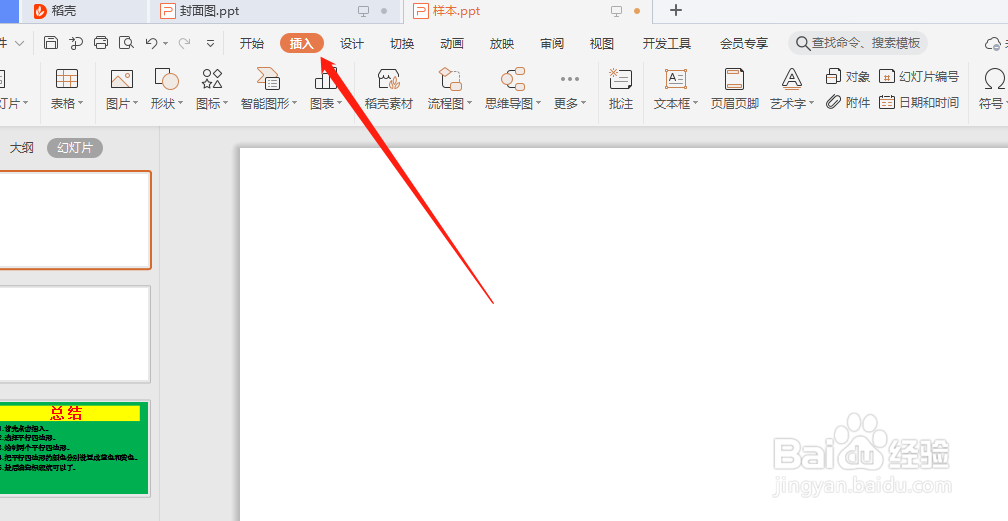Insert 幻灯片编号 slide number
Screen dimensions: 1008x521
919,77
